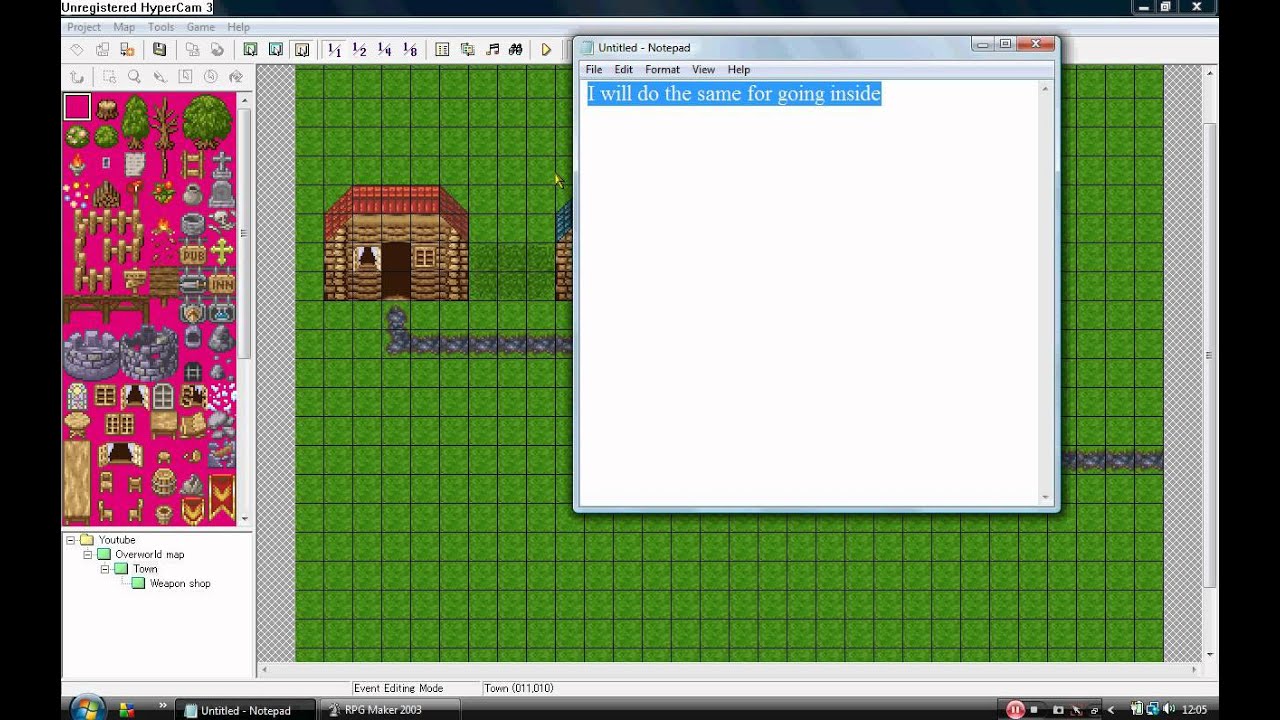Click tile palette scrollbar up arrow
The height and width of the screenshot is (720, 1280).
click(x=245, y=101)
